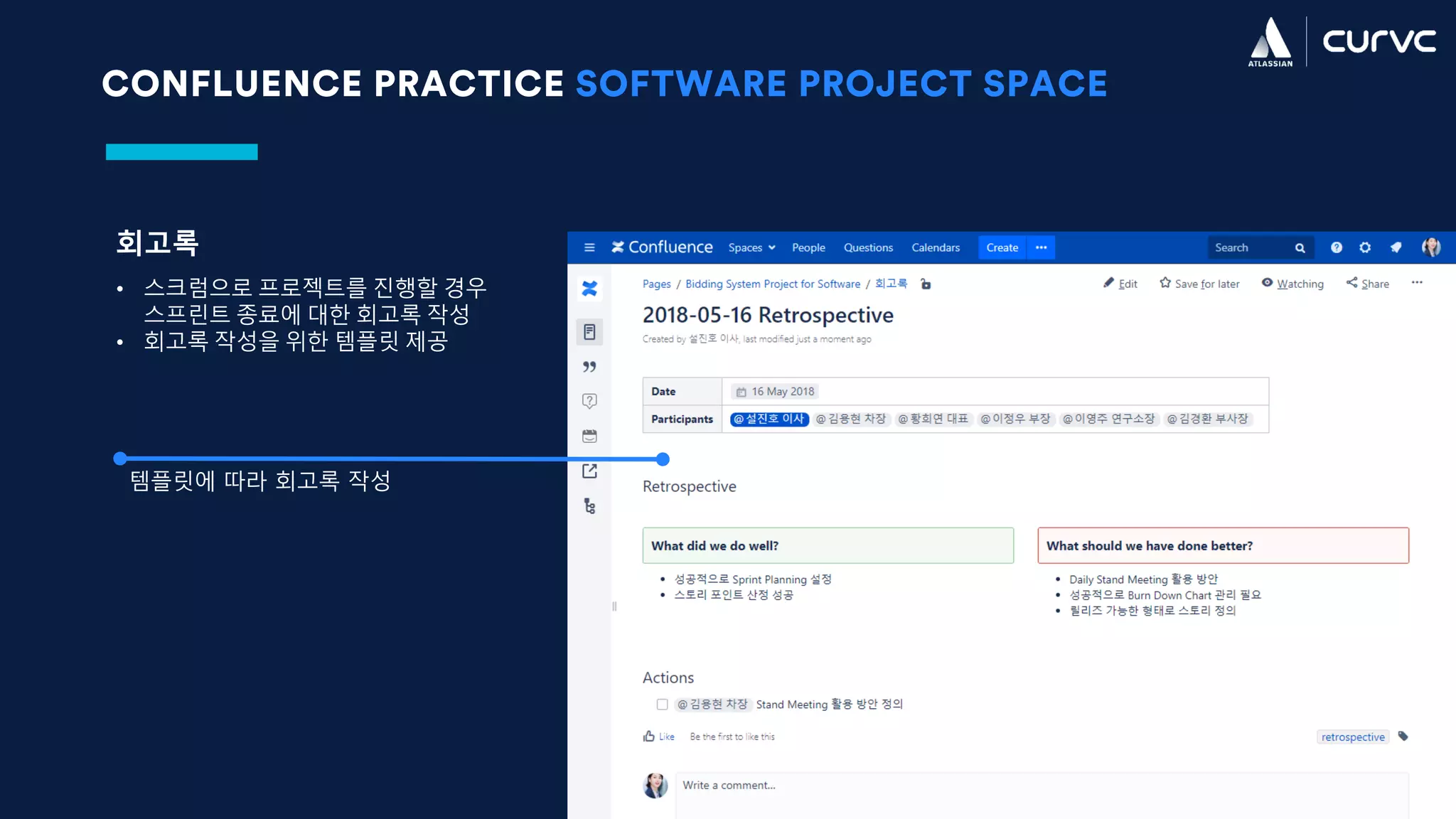This screenshot has height=819, width=1456.
Task: Expand the Spaces dropdown menu
Action: 751,247
